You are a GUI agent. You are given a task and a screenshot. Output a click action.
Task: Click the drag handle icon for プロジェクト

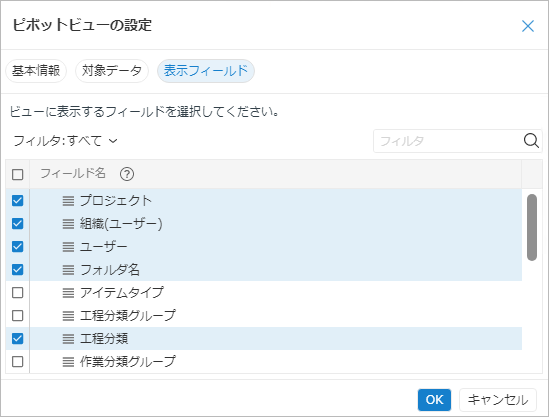click(x=68, y=201)
